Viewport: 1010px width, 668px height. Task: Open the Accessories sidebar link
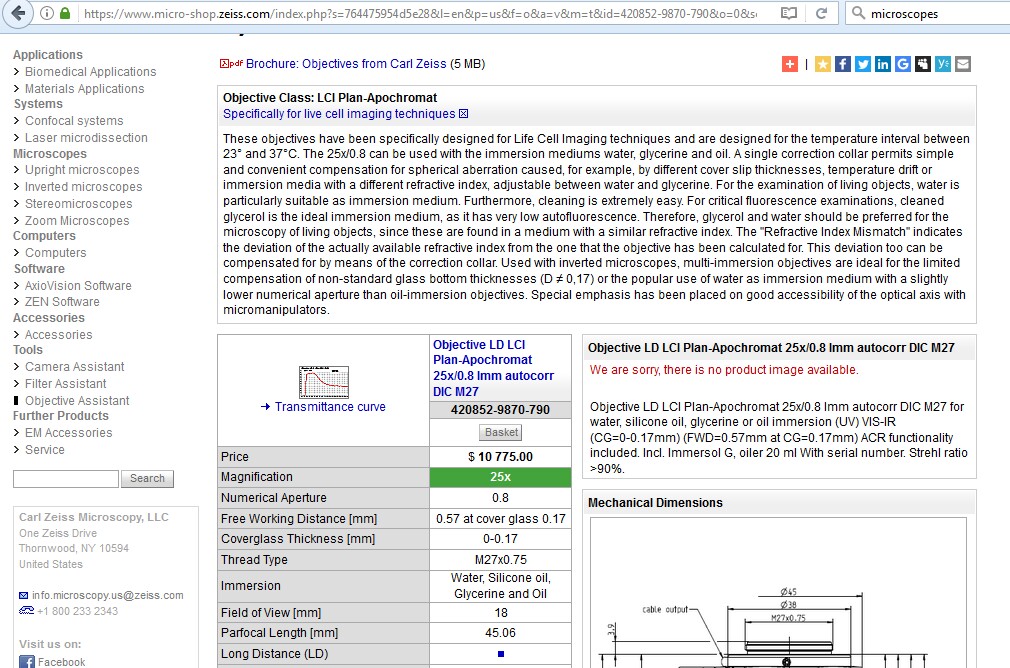pos(59,334)
